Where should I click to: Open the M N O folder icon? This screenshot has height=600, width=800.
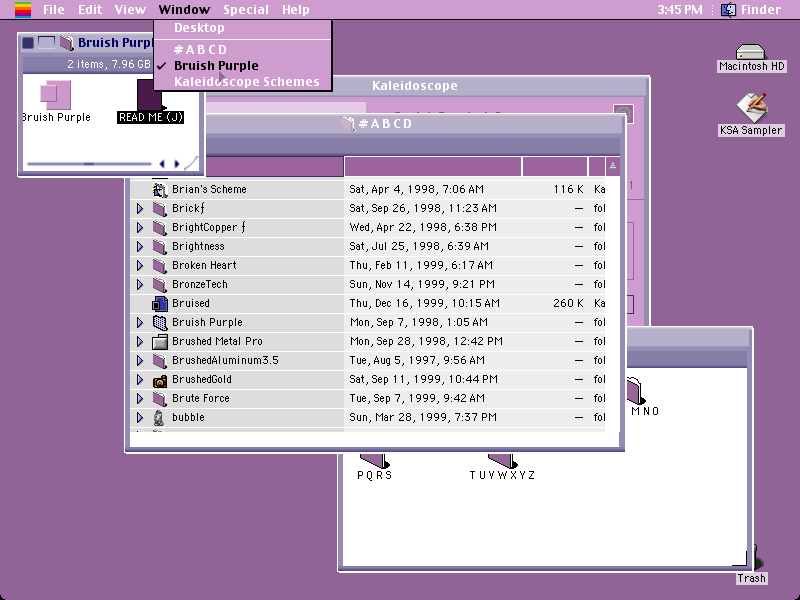(x=635, y=391)
